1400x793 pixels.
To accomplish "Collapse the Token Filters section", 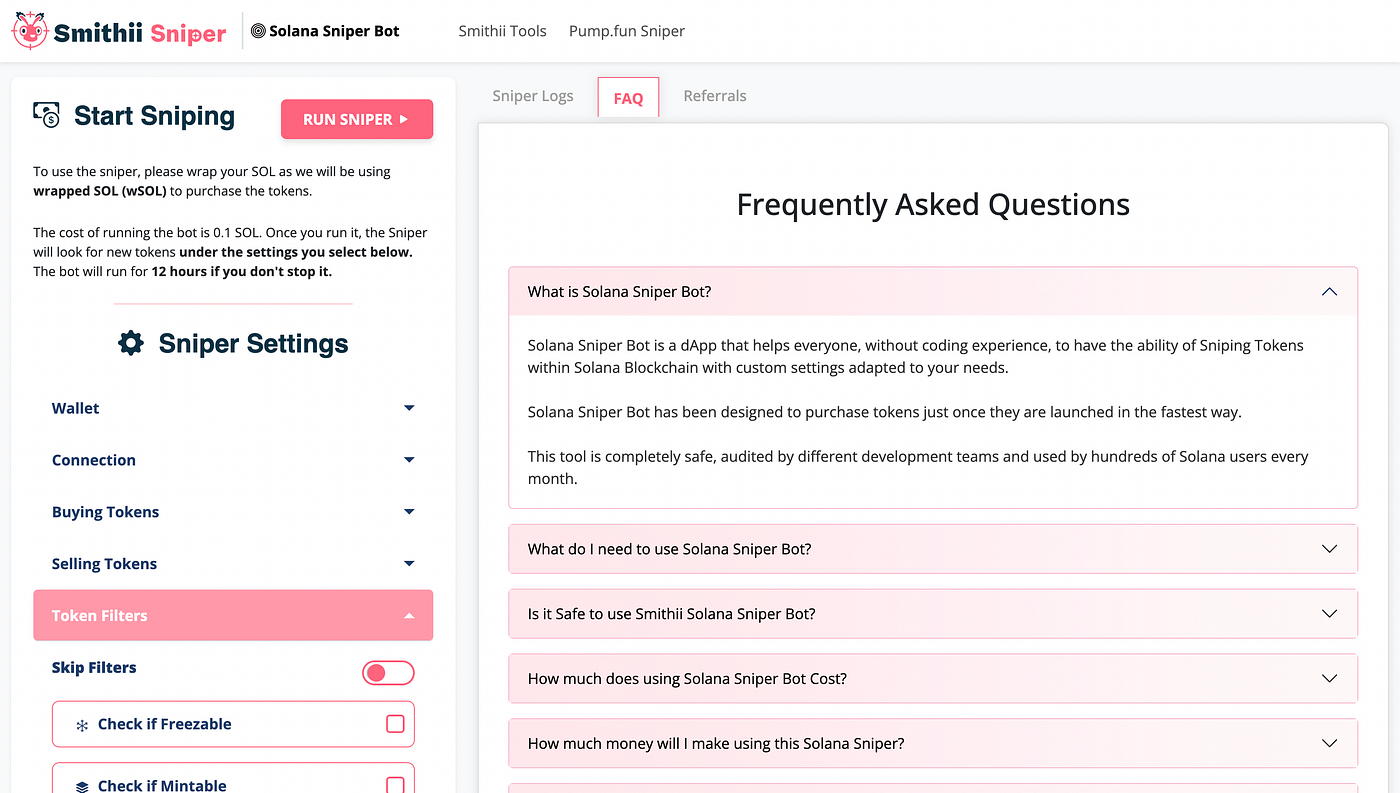I will (x=233, y=615).
